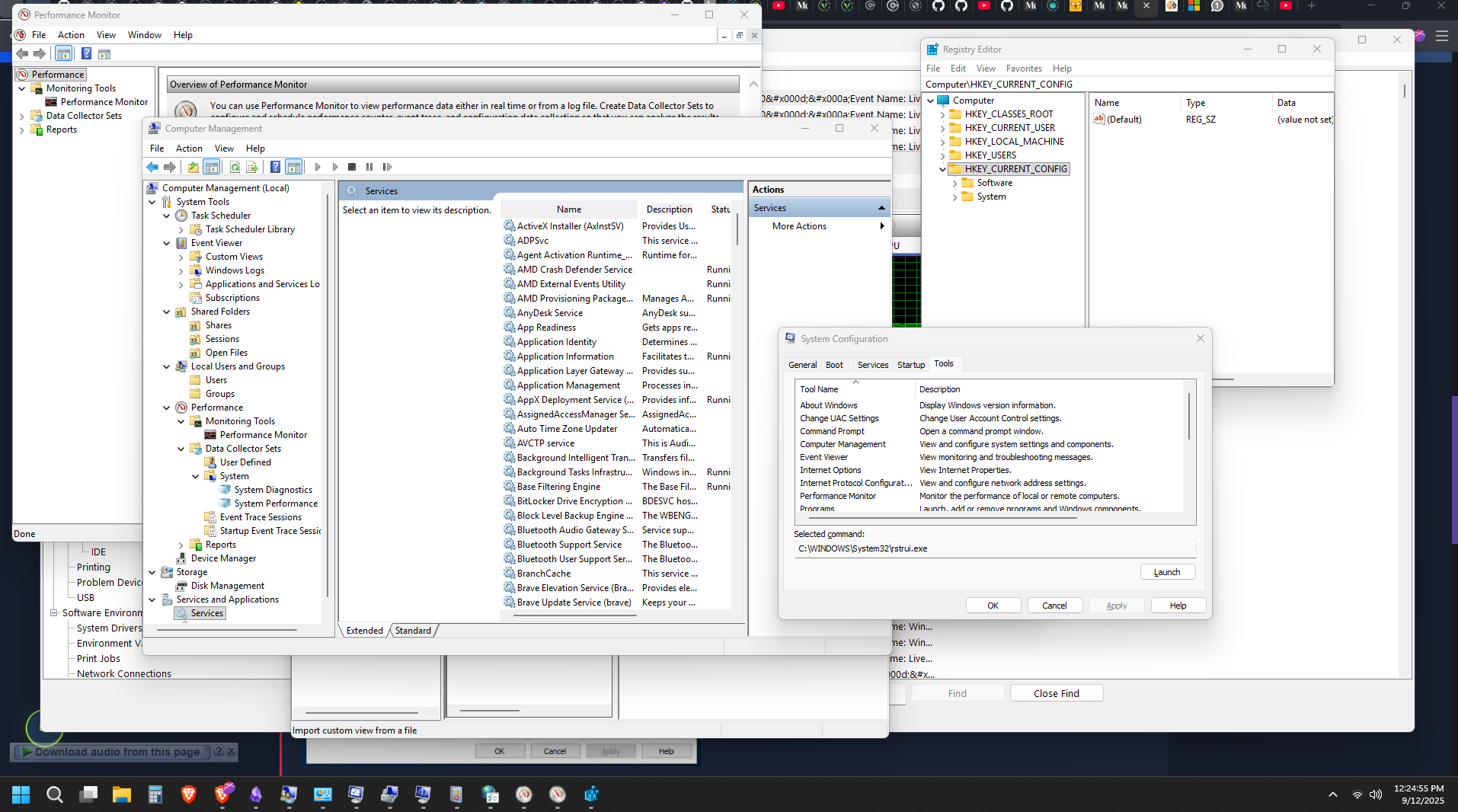Screen dimensions: 1458x812
Task: Open Favorites menu in Registry Editor
Action: point(1023,69)
